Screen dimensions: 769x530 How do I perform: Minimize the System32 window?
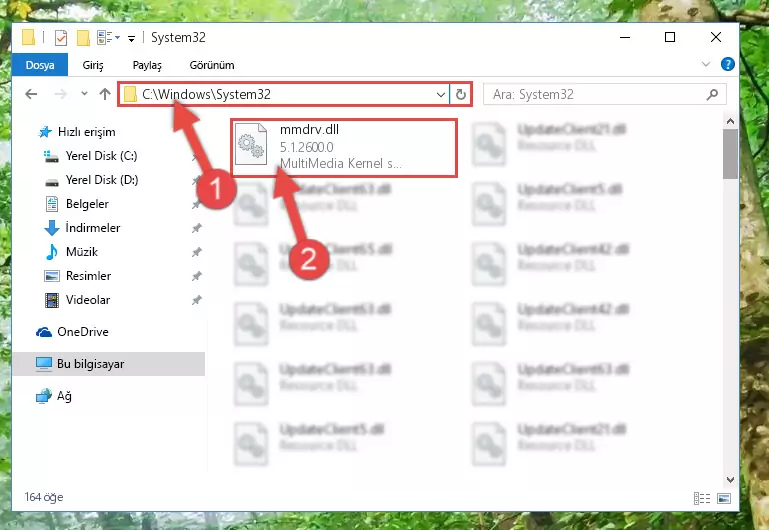click(x=625, y=37)
